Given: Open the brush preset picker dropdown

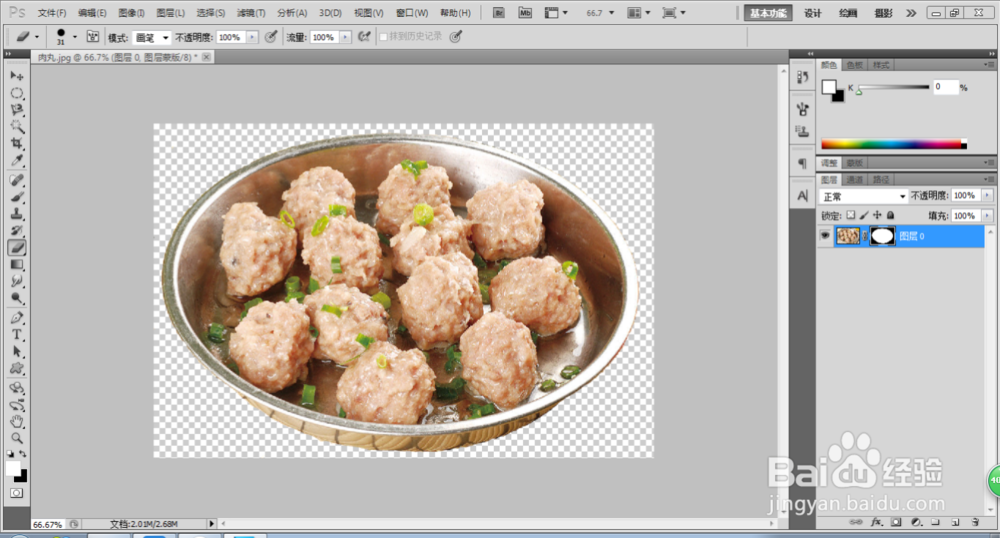Looking at the screenshot, I should click(x=75, y=37).
